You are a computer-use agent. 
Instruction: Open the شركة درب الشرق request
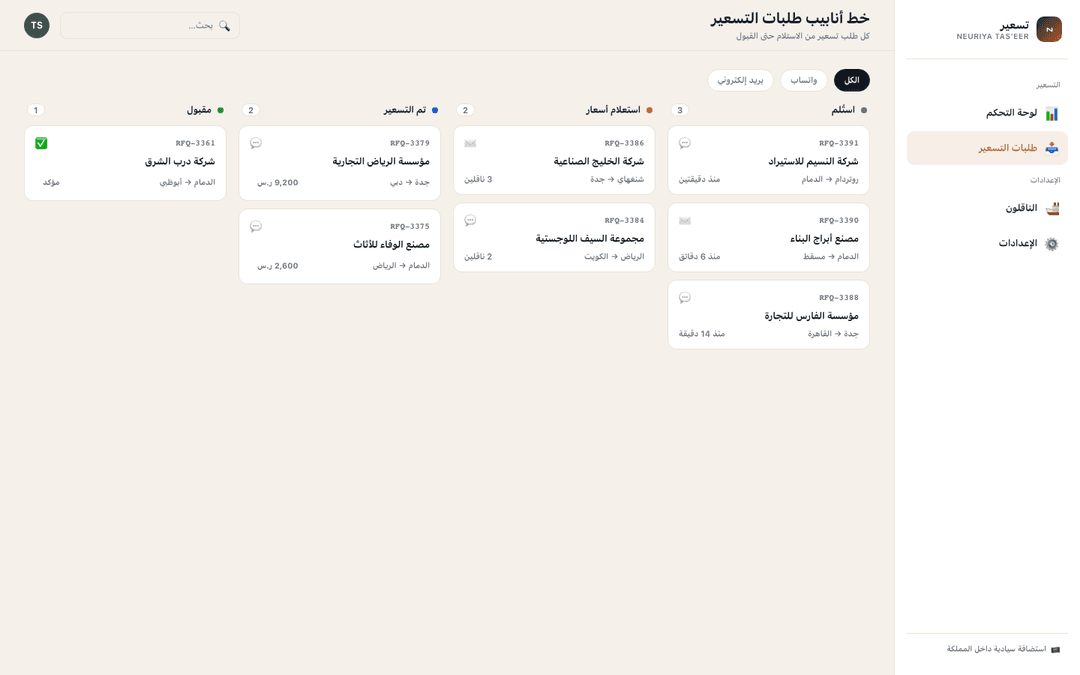tap(125, 163)
